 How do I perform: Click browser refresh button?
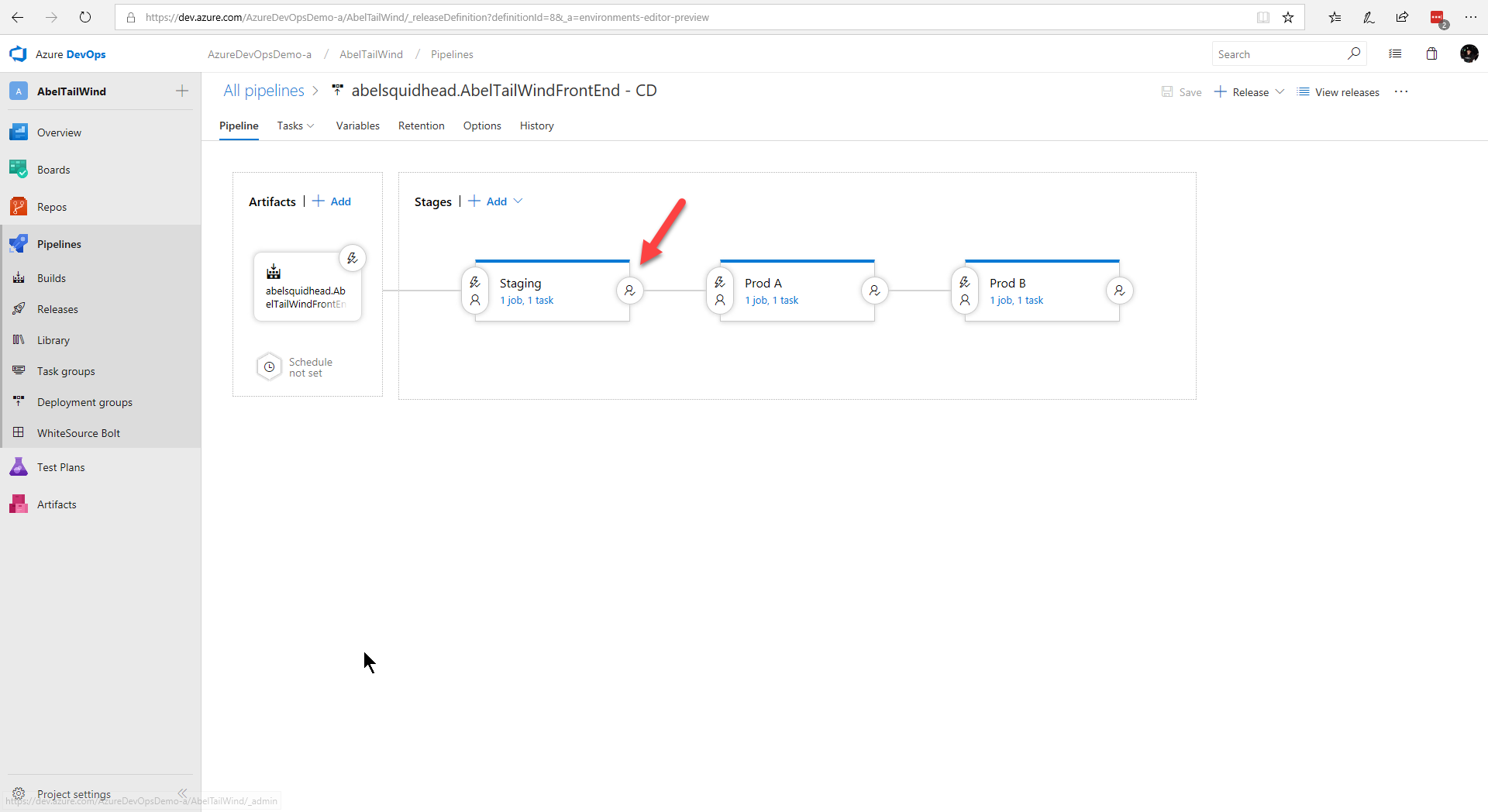pyautogui.click(x=85, y=17)
